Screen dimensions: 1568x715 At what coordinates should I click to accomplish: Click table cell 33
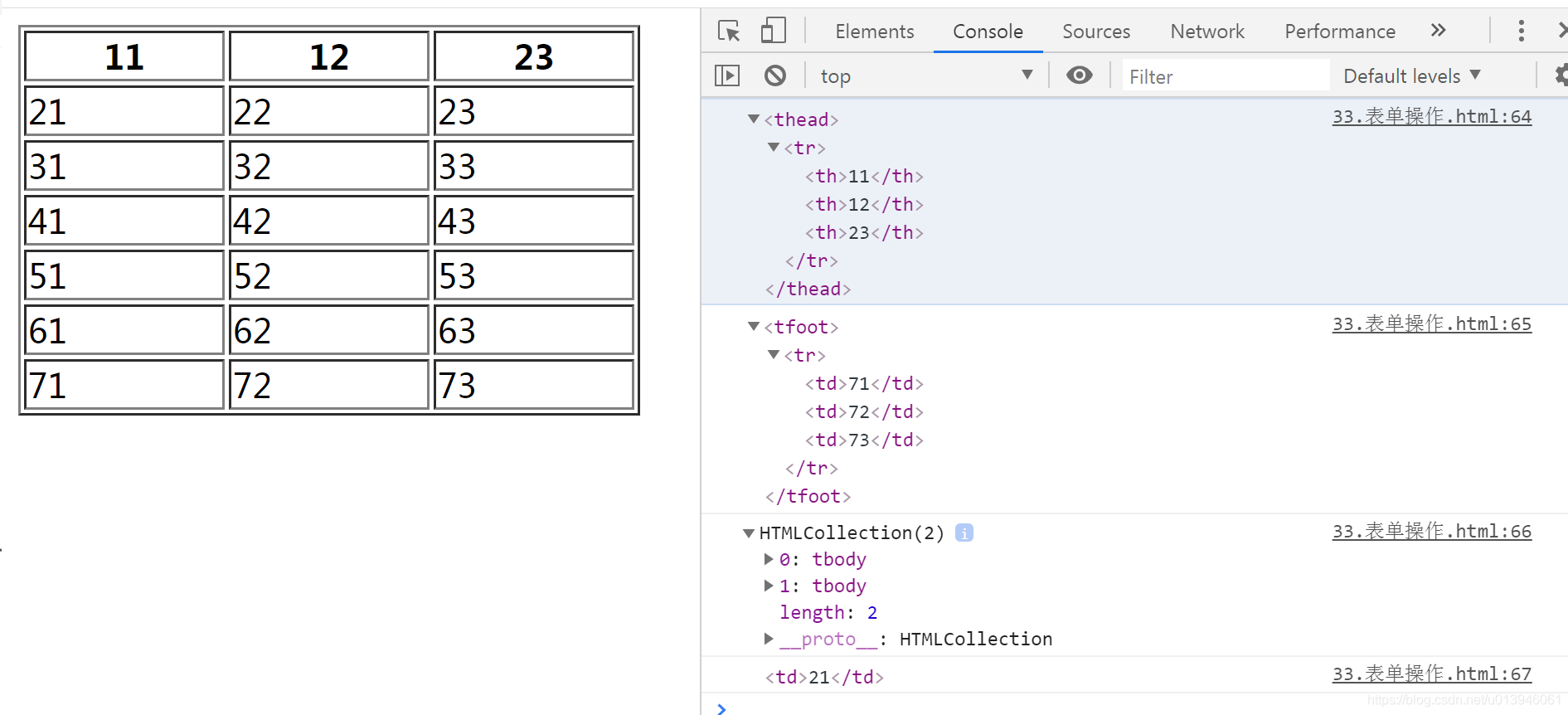(534, 166)
